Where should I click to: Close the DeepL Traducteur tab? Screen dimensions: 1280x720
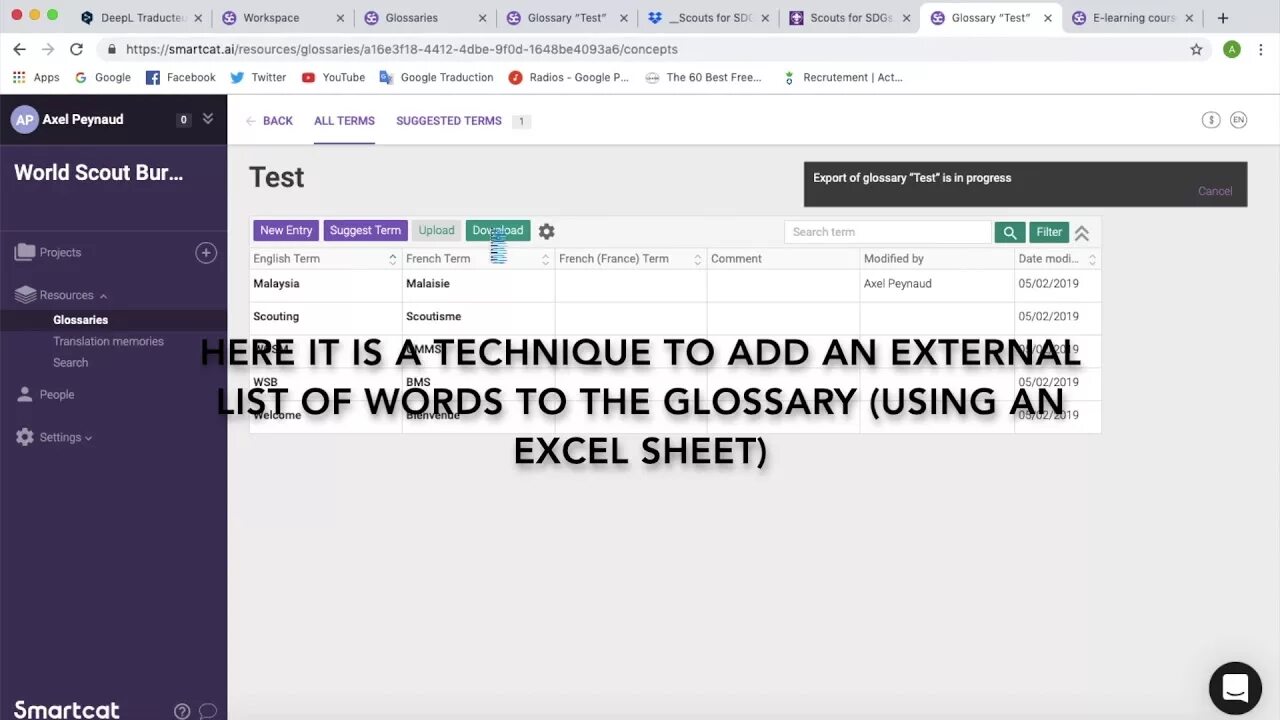click(197, 18)
